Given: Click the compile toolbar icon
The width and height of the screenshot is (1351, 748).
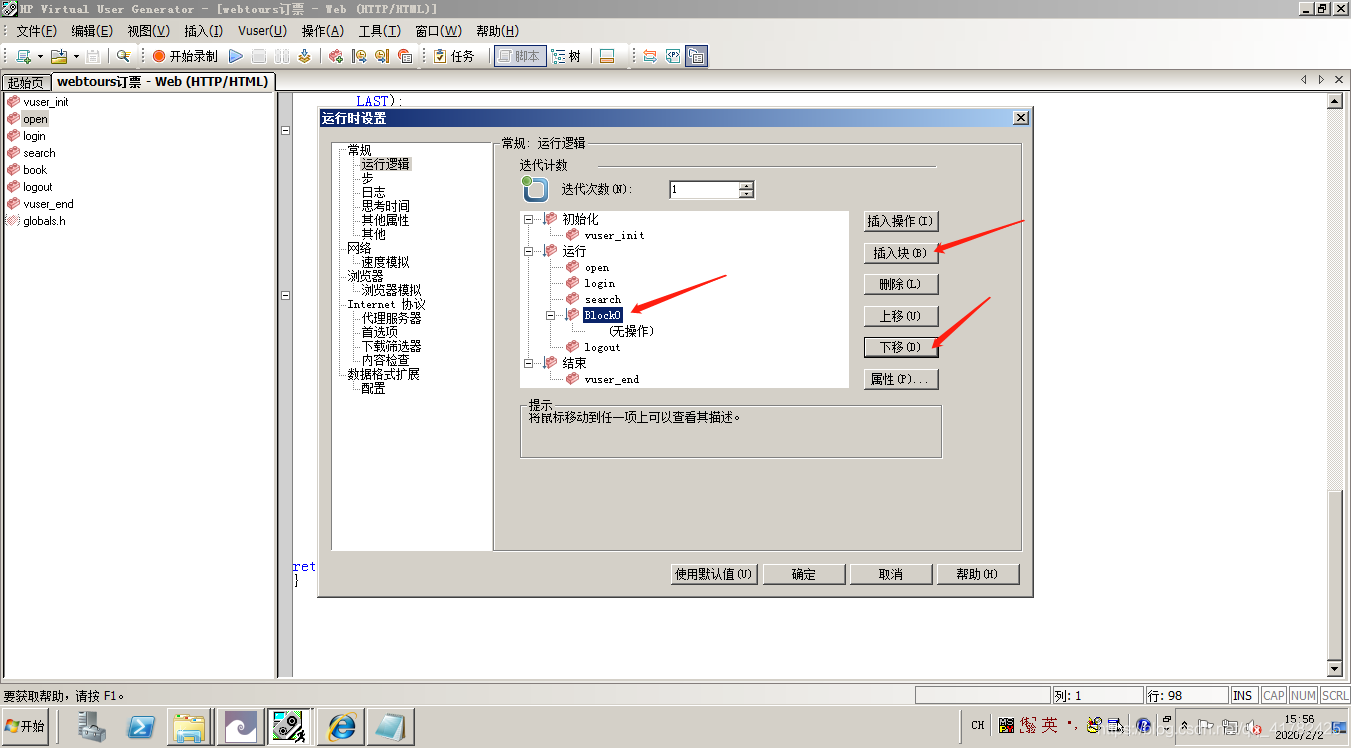Looking at the screenshot, I should point(304,56).
